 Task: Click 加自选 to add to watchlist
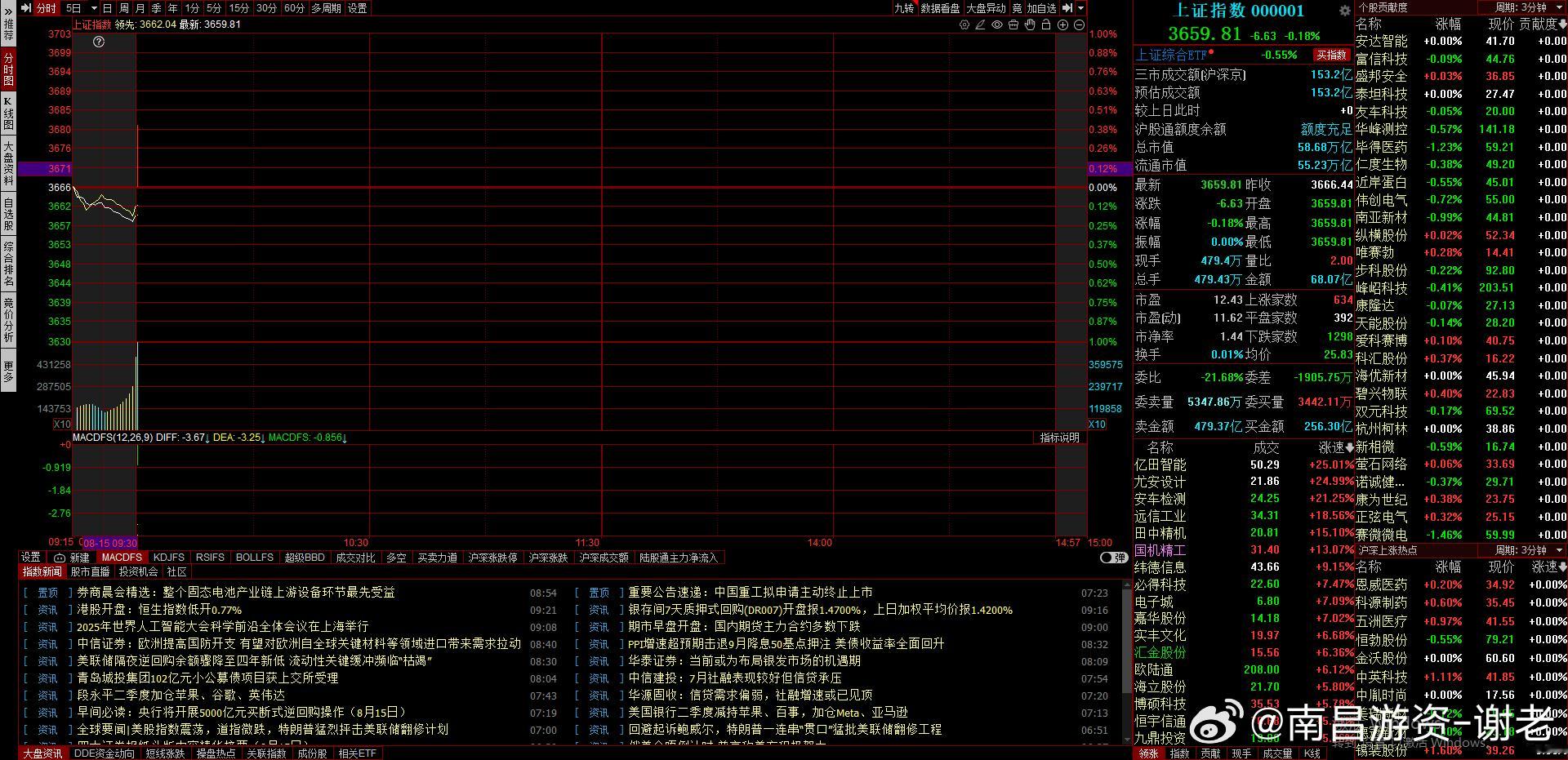point(1041,8)
